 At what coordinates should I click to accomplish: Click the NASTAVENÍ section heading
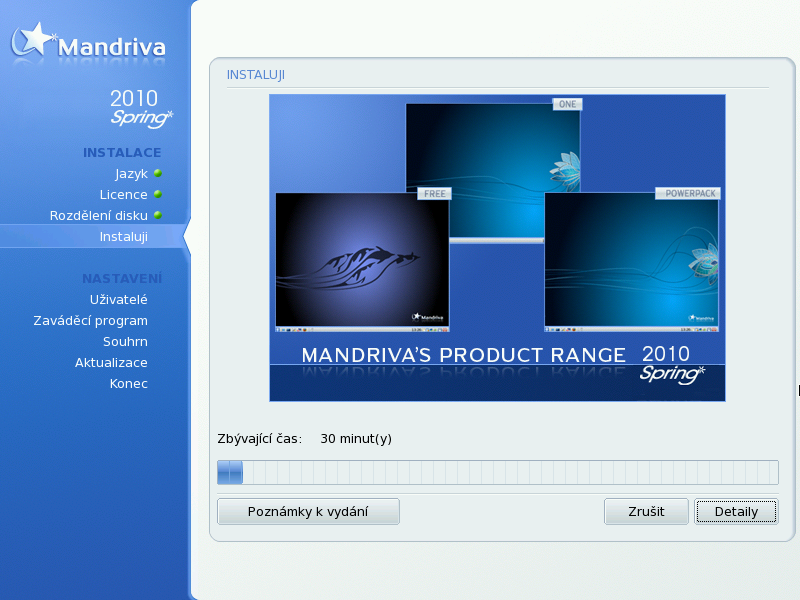[122, 278]
